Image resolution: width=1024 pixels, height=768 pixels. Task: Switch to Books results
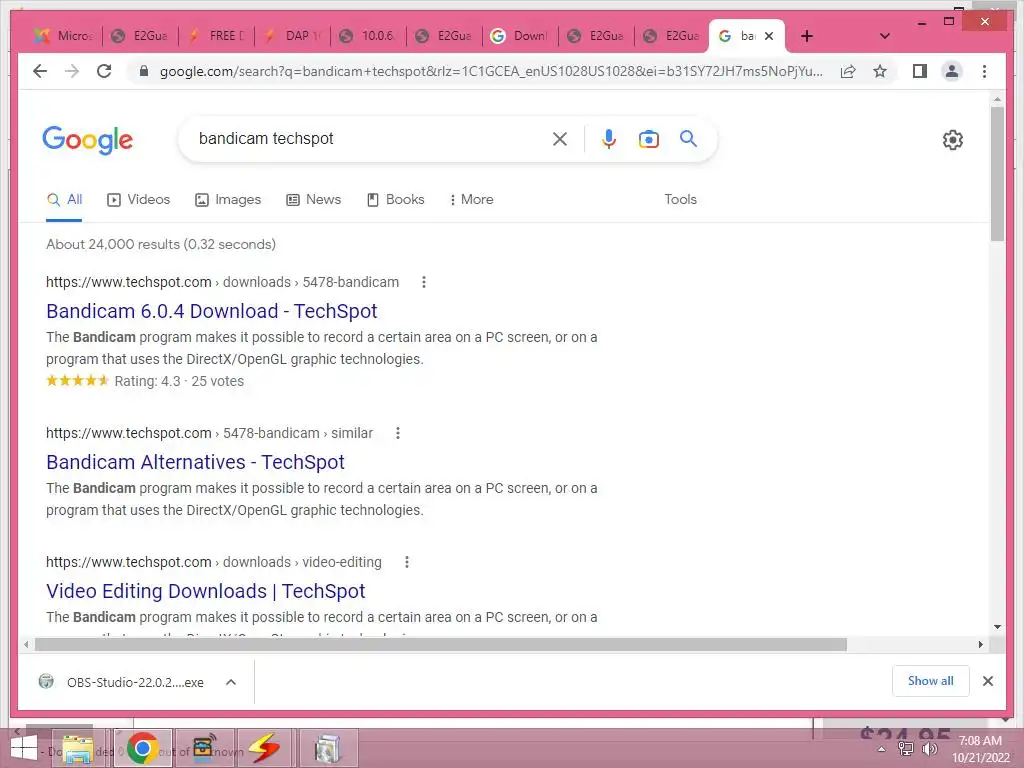(396, 199)
